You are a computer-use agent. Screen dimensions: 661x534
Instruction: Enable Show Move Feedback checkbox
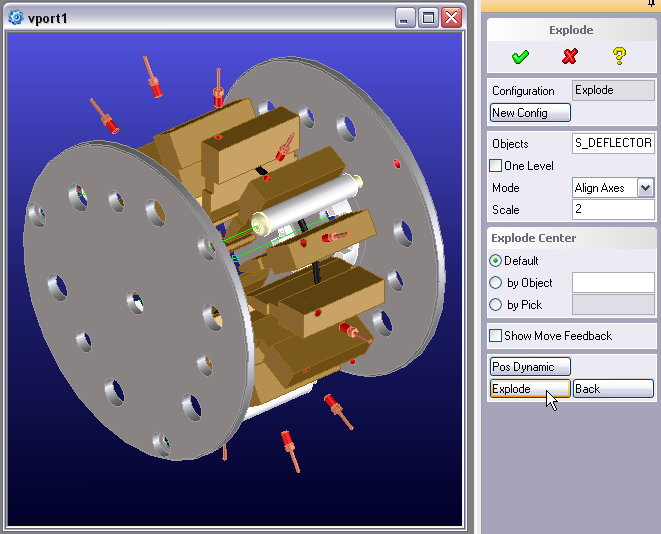[x=495, y=336]
